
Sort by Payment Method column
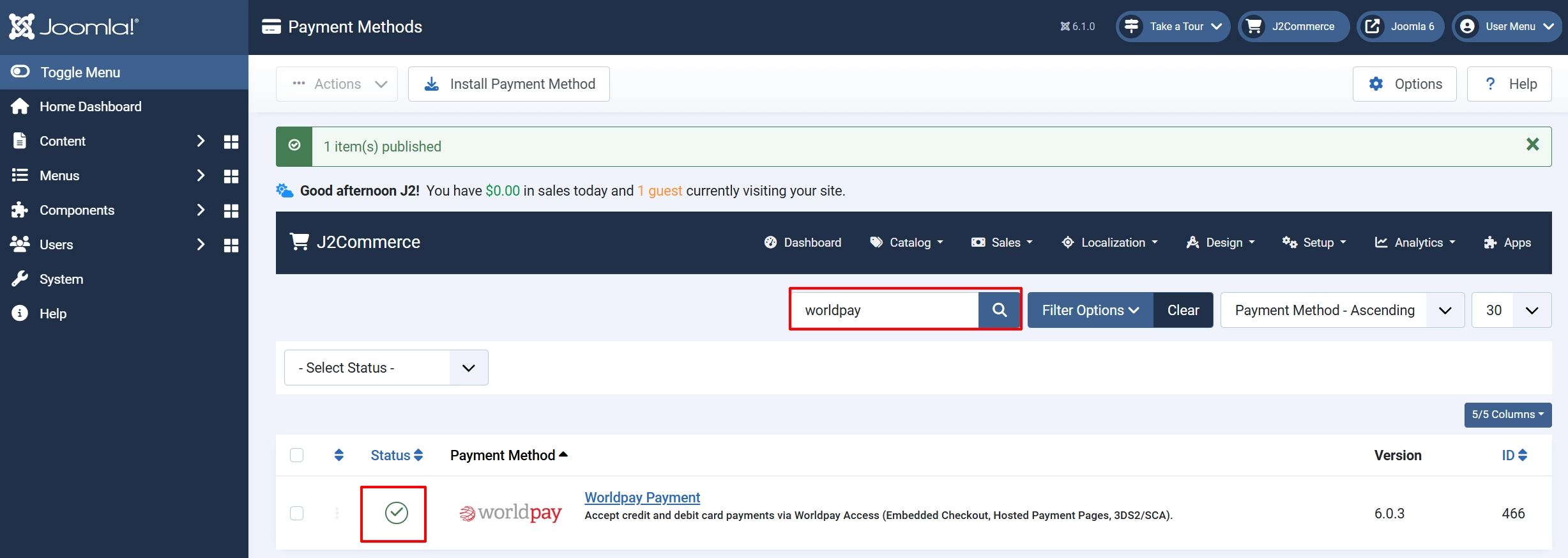click(508, 455)
